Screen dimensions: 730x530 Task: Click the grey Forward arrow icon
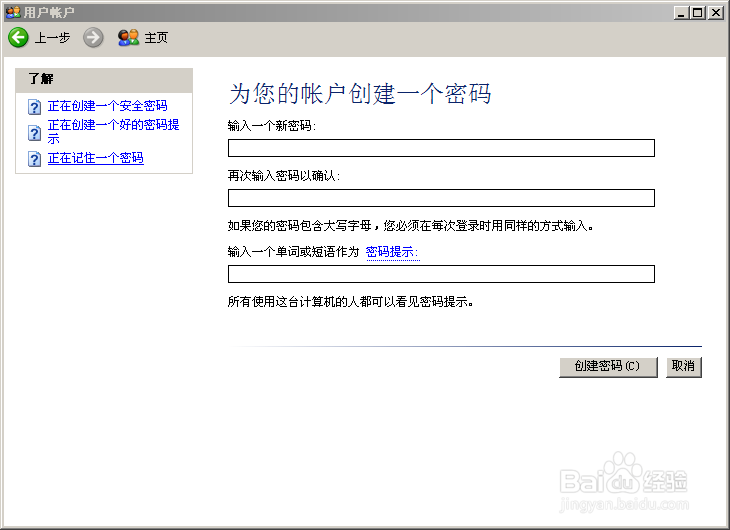pos(93,37)
